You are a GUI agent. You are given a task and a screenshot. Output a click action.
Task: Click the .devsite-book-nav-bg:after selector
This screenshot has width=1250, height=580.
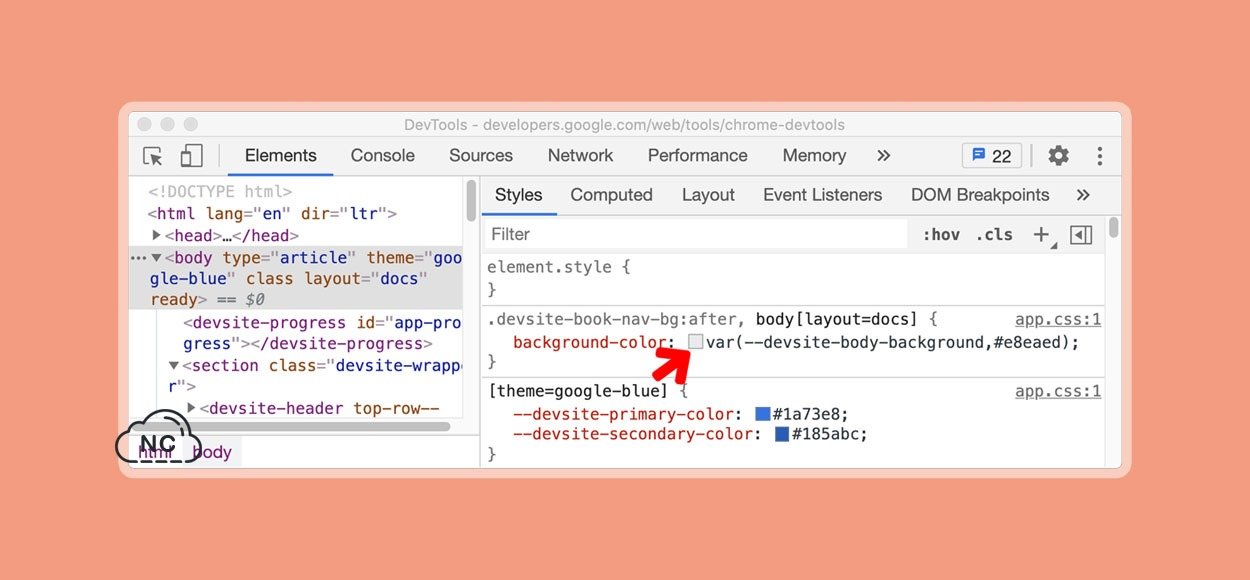point(613,320)
